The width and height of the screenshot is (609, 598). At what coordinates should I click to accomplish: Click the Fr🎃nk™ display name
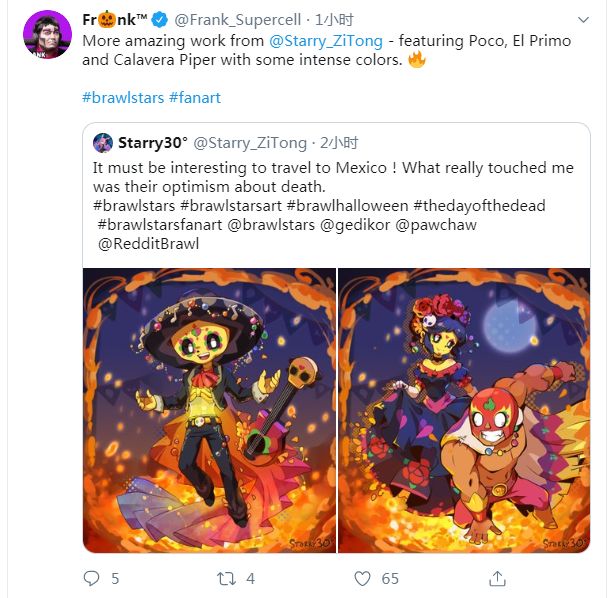tap(116, 20)
